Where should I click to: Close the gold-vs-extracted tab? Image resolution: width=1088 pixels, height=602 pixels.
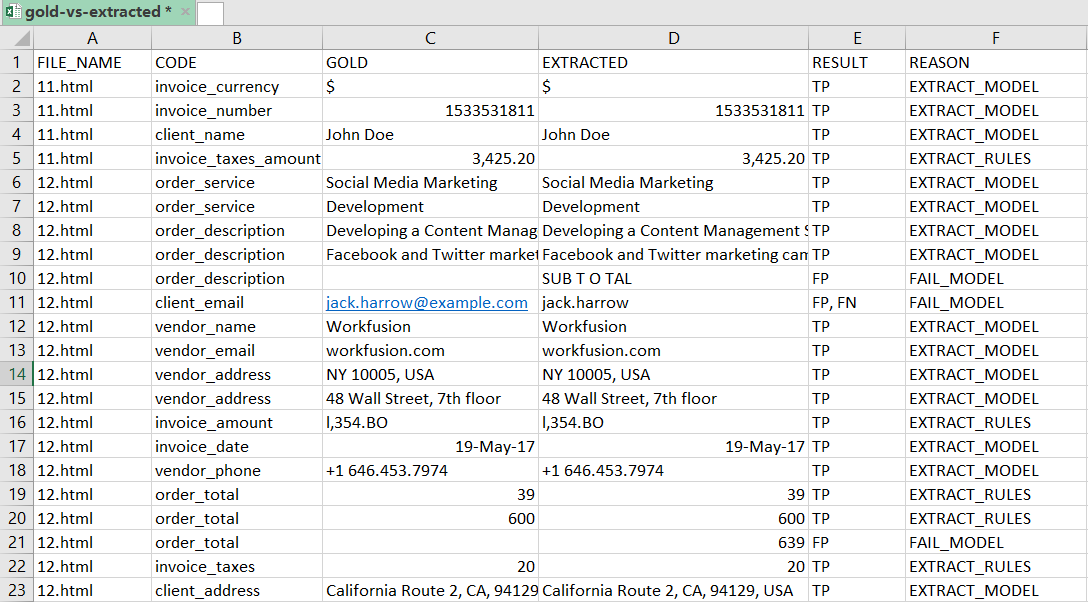(185, 12)
